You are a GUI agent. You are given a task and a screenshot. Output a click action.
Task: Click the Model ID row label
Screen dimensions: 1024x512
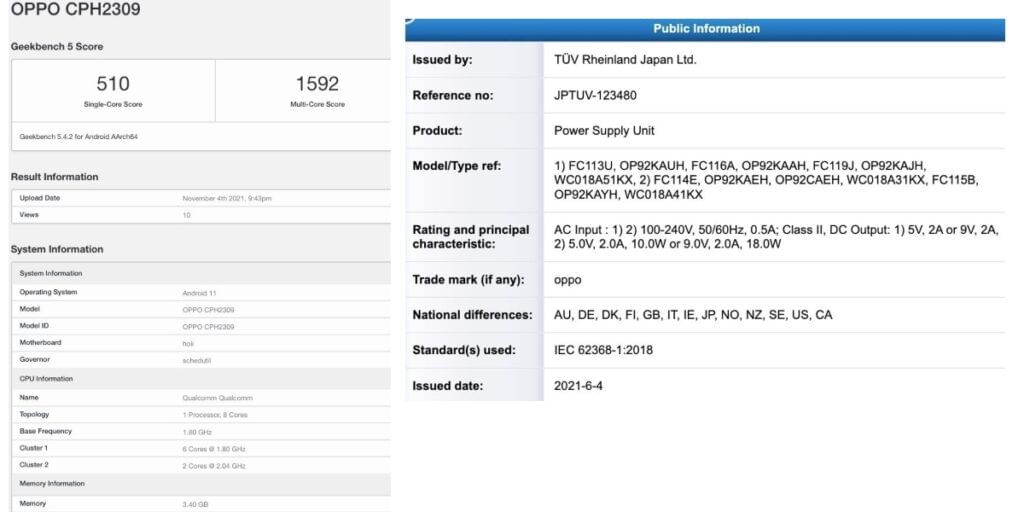click(34, 326)
